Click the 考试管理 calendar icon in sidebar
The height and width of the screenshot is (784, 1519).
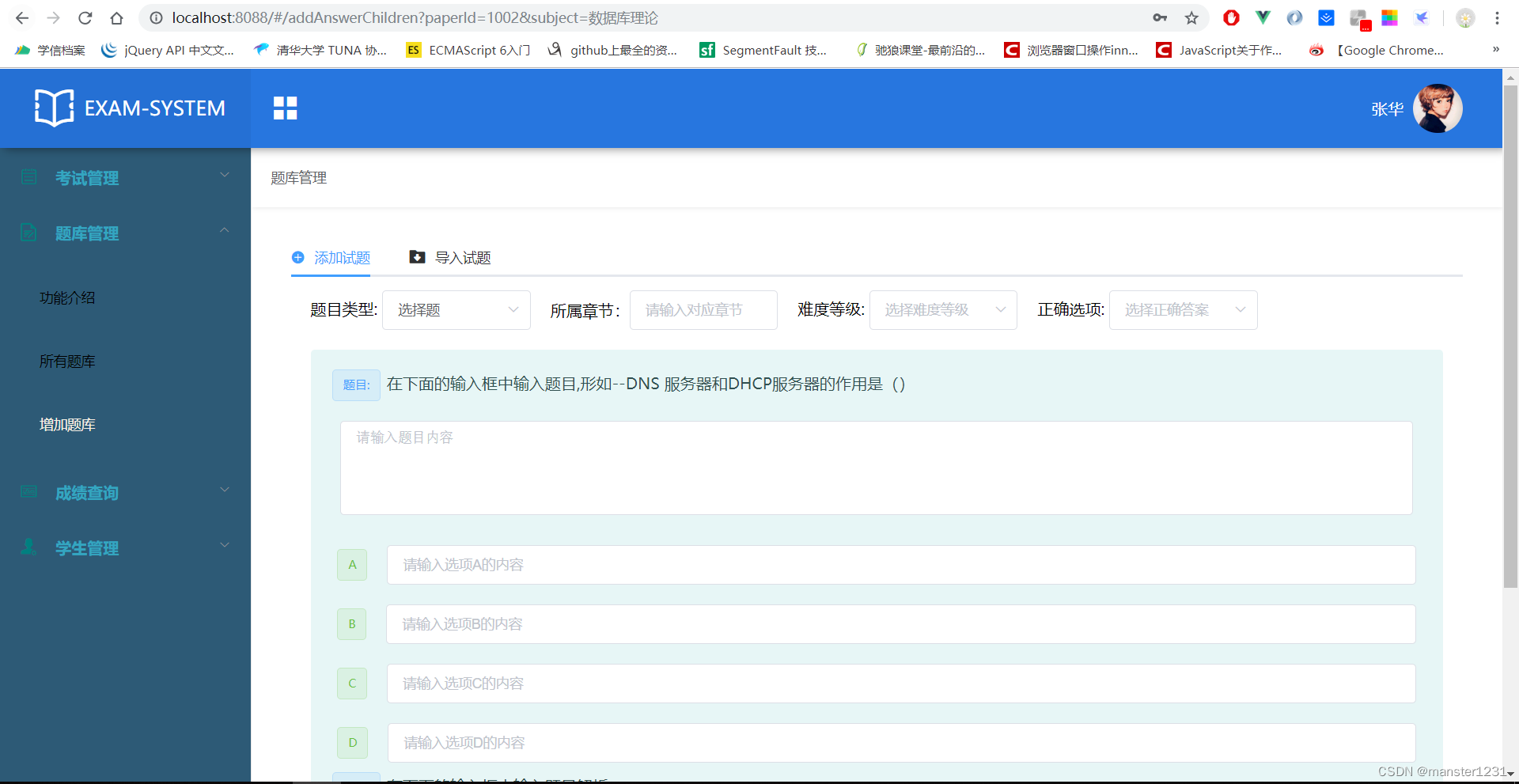28,176
